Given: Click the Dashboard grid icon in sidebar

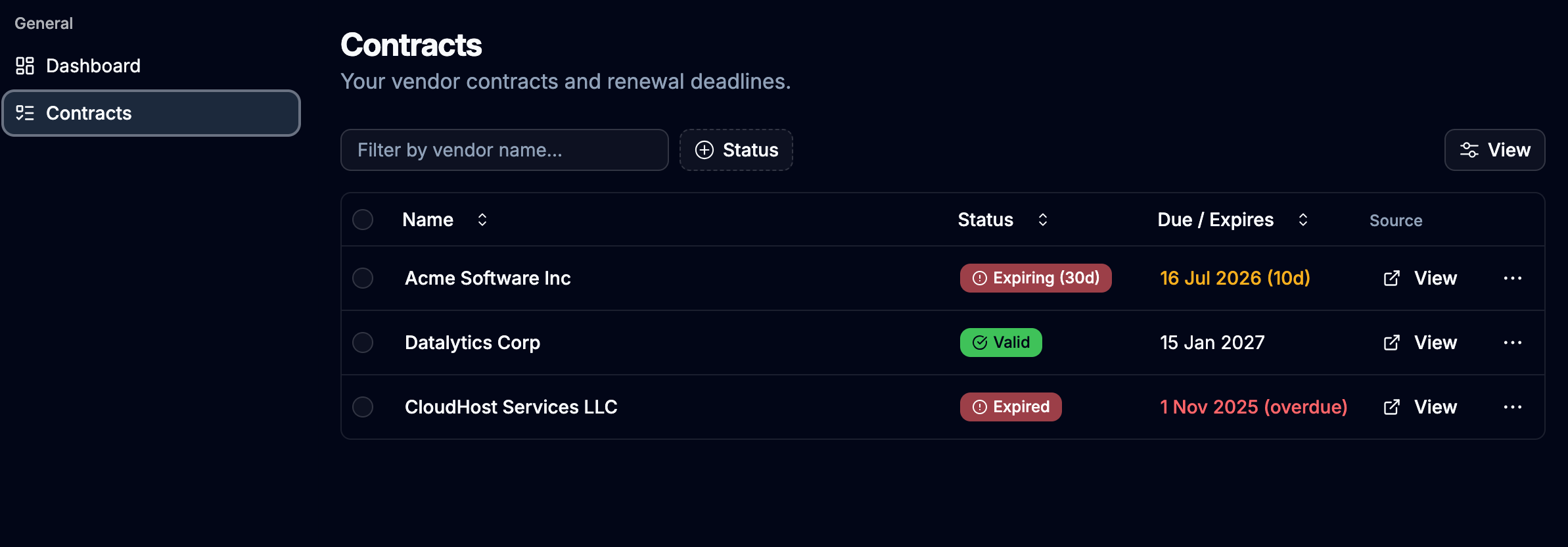Looking at the screenshot, I should (x=25, y=66).
